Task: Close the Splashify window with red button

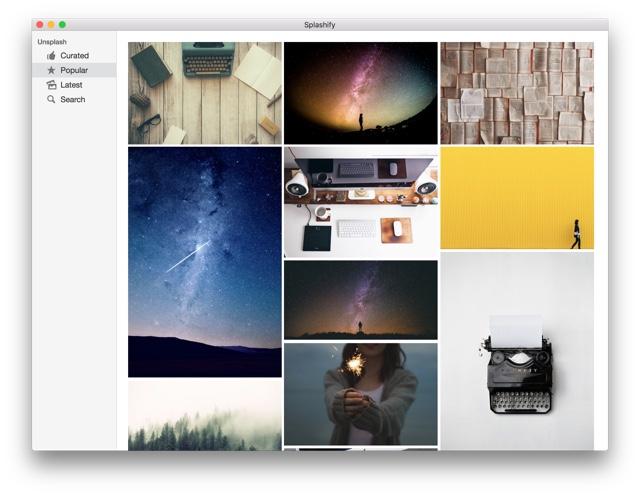Action: tap(39, 24)
